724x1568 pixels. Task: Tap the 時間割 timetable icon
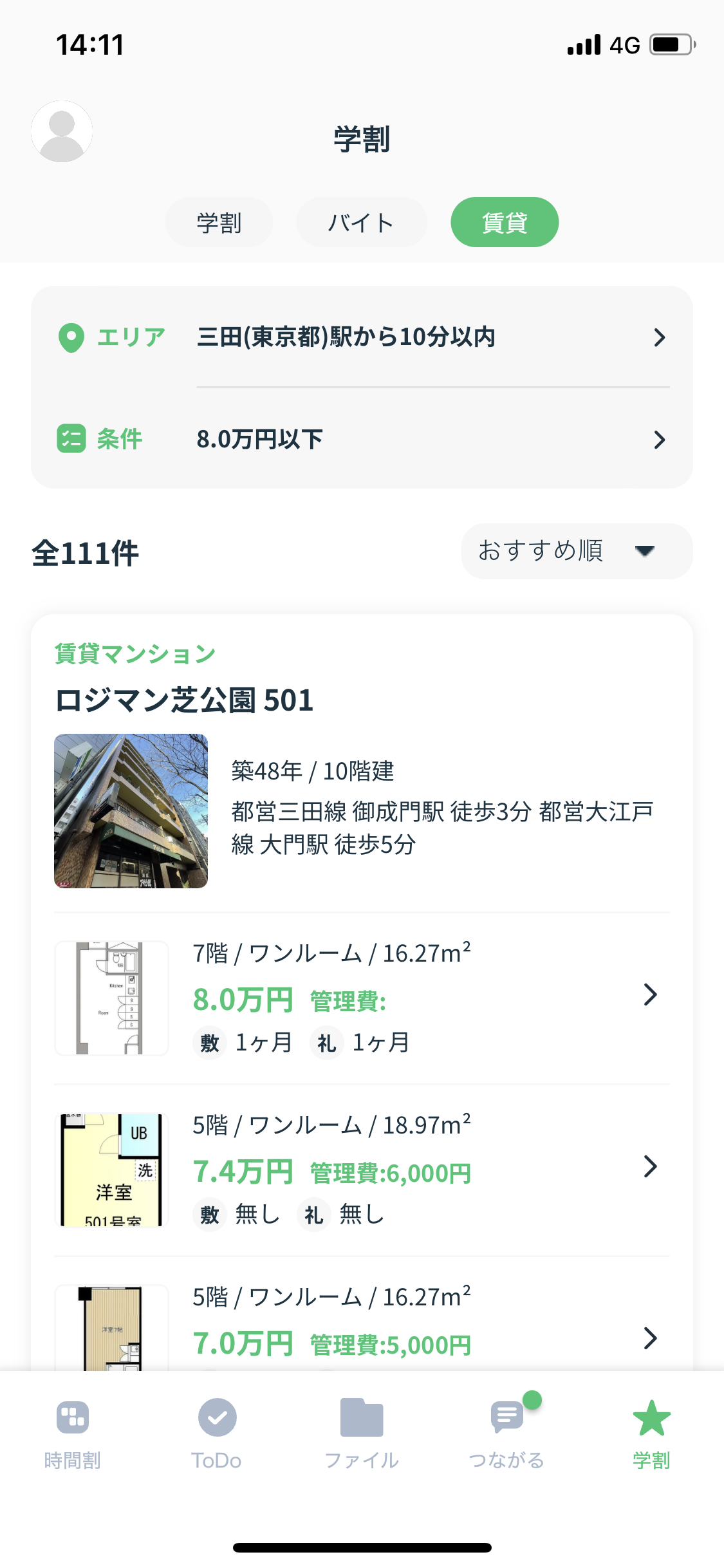(72, 1417)
